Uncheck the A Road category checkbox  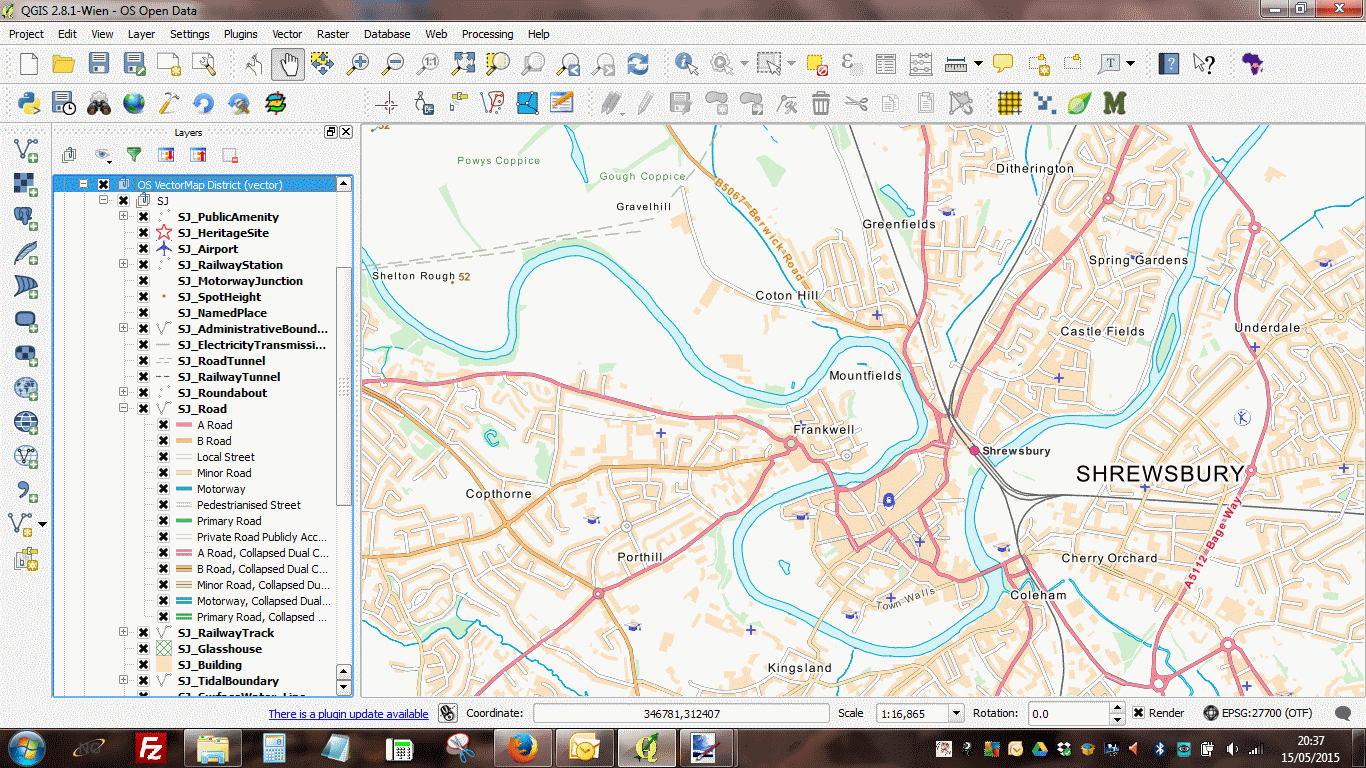pyautogui.click(x=163, y=425)
